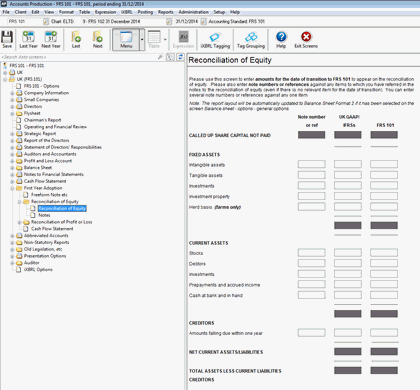
Task: Collapse the First Year Adoption folder
Action: pyautogui.click(x=12, y=188)
